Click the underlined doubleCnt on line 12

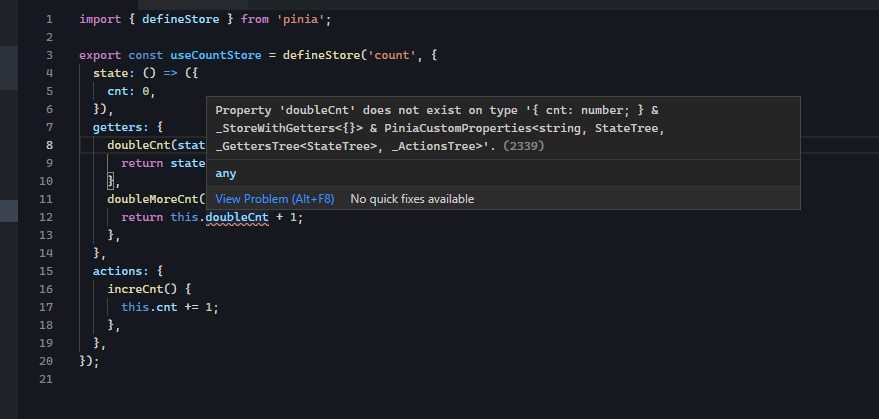237,217
